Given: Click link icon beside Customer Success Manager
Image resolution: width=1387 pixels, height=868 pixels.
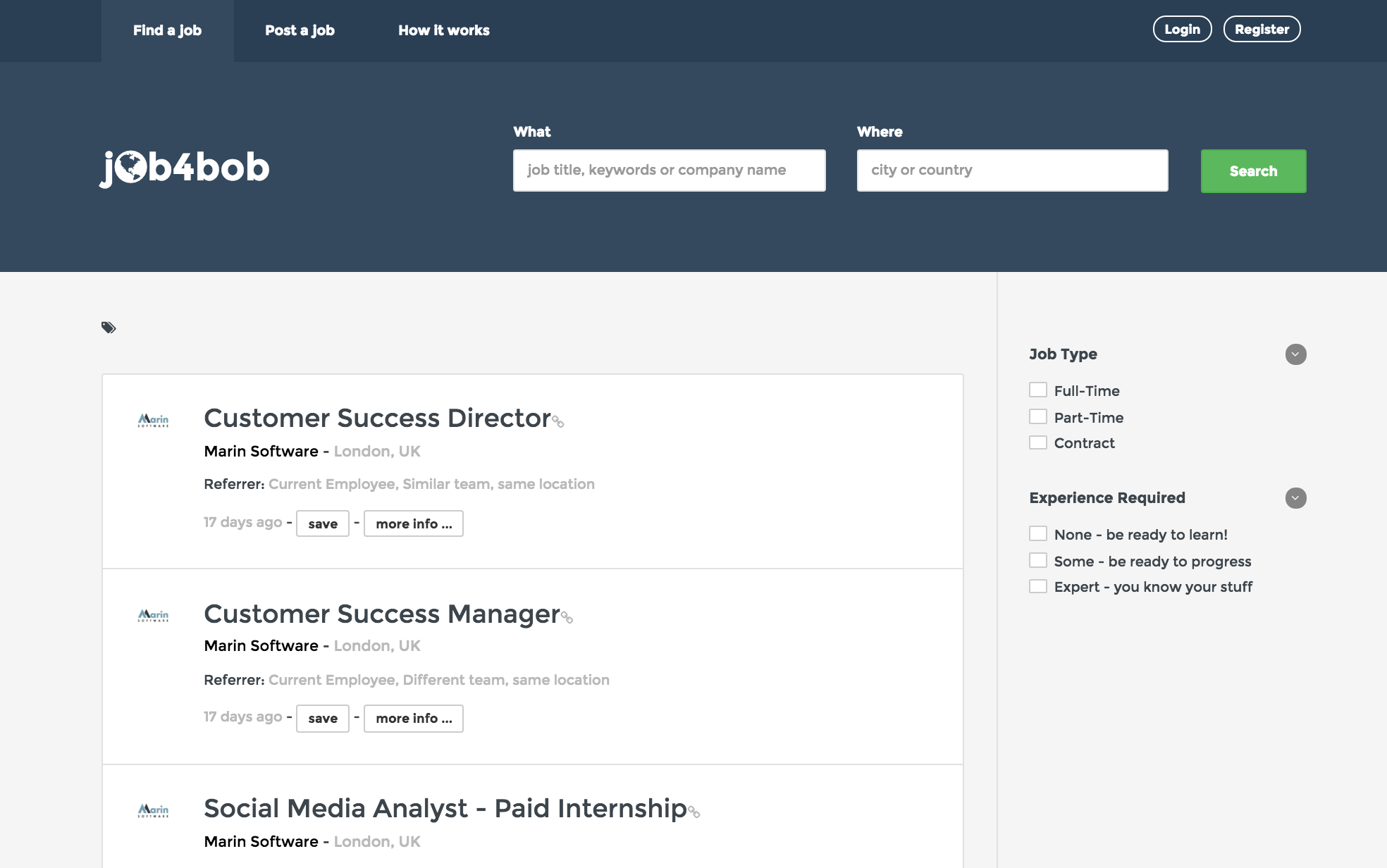Looking at the screenshot, I should pos(567,617).
